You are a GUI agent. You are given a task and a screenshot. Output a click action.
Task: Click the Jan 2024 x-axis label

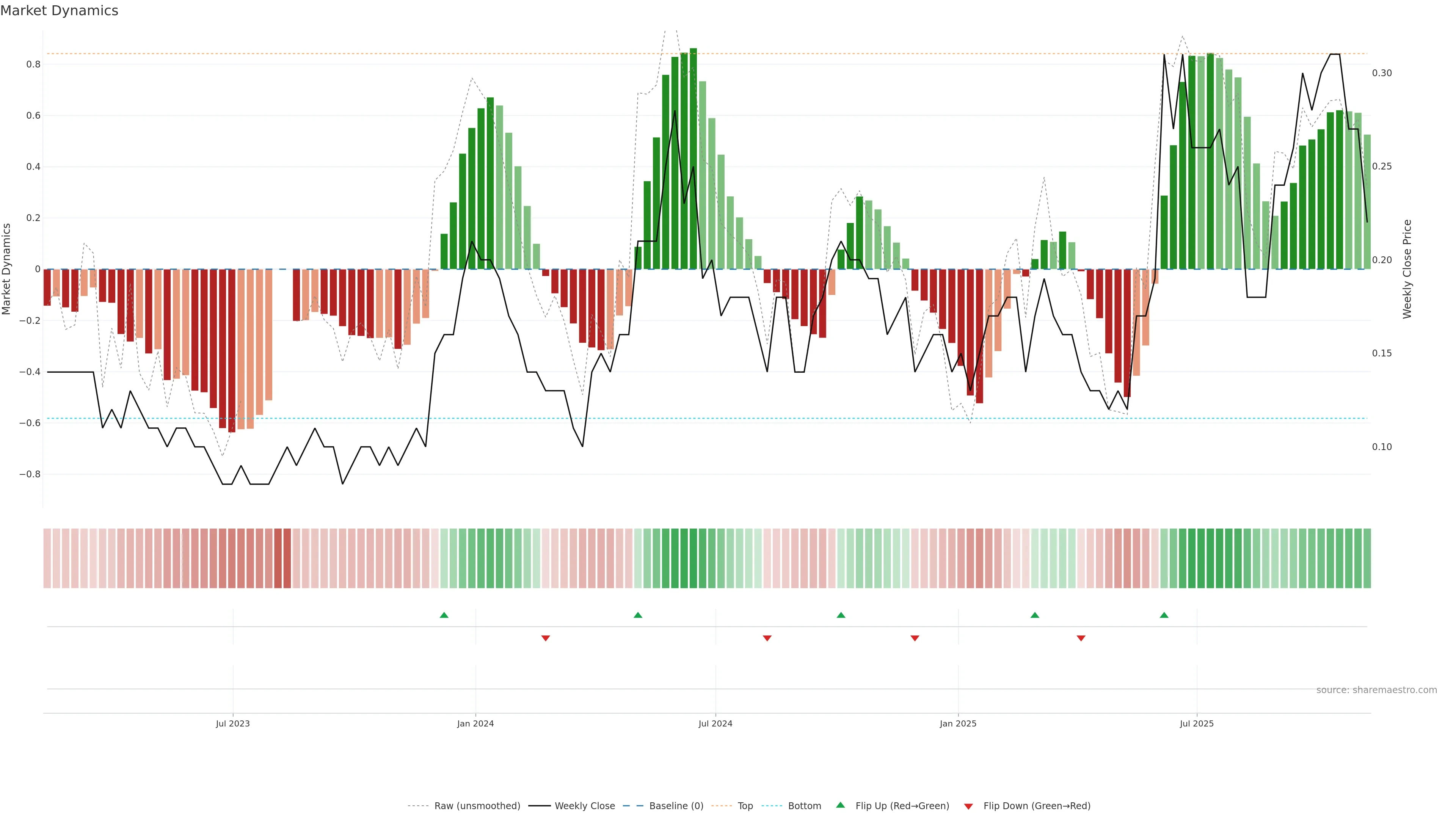coord(475,723)
